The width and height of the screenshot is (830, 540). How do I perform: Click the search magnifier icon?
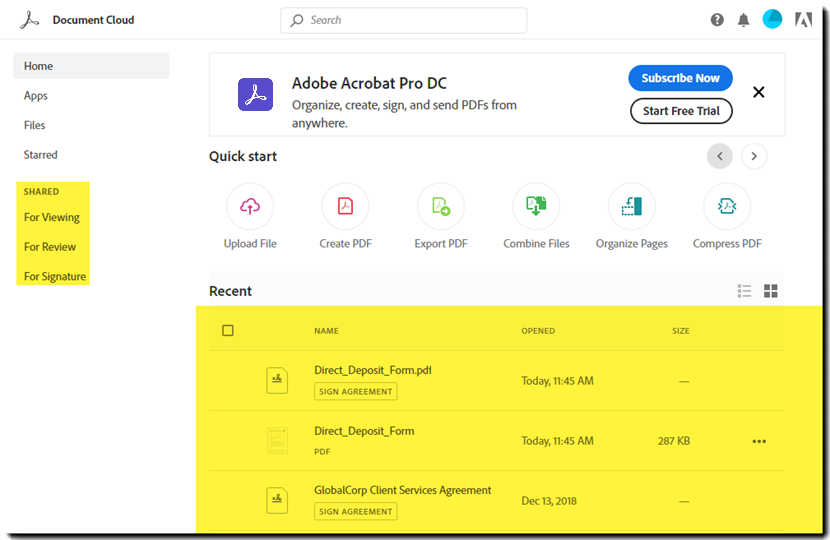tap(297, 20)
